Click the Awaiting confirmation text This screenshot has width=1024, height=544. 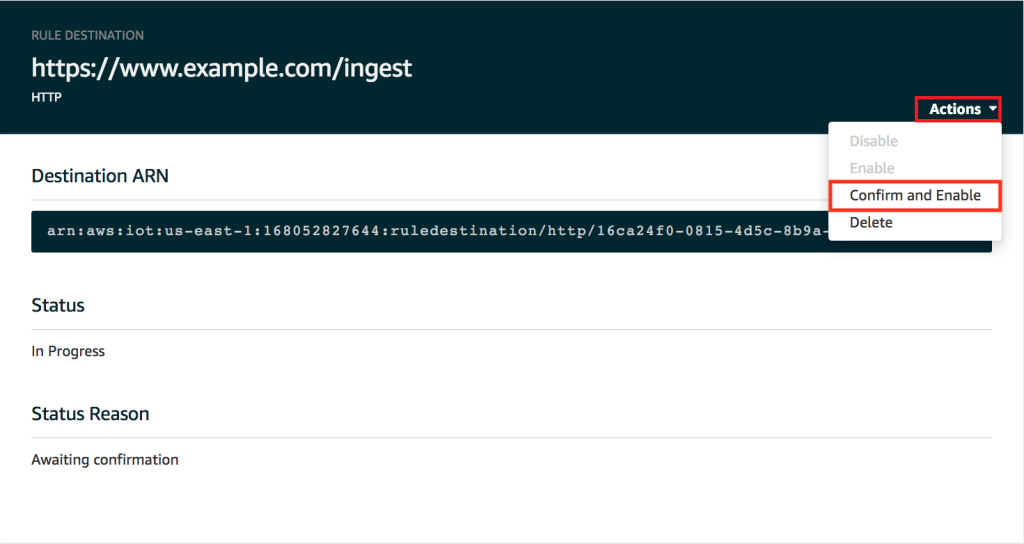[104, 460]
